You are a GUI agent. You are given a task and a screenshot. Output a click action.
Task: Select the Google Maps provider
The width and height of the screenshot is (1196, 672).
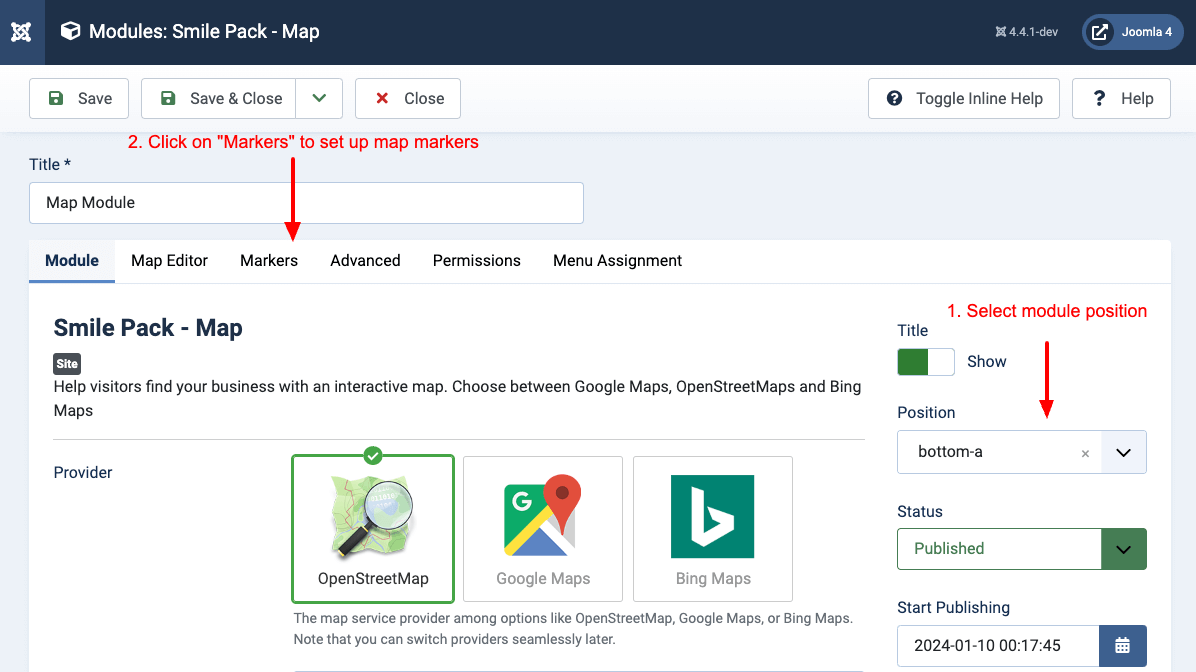tap(543, 529)
